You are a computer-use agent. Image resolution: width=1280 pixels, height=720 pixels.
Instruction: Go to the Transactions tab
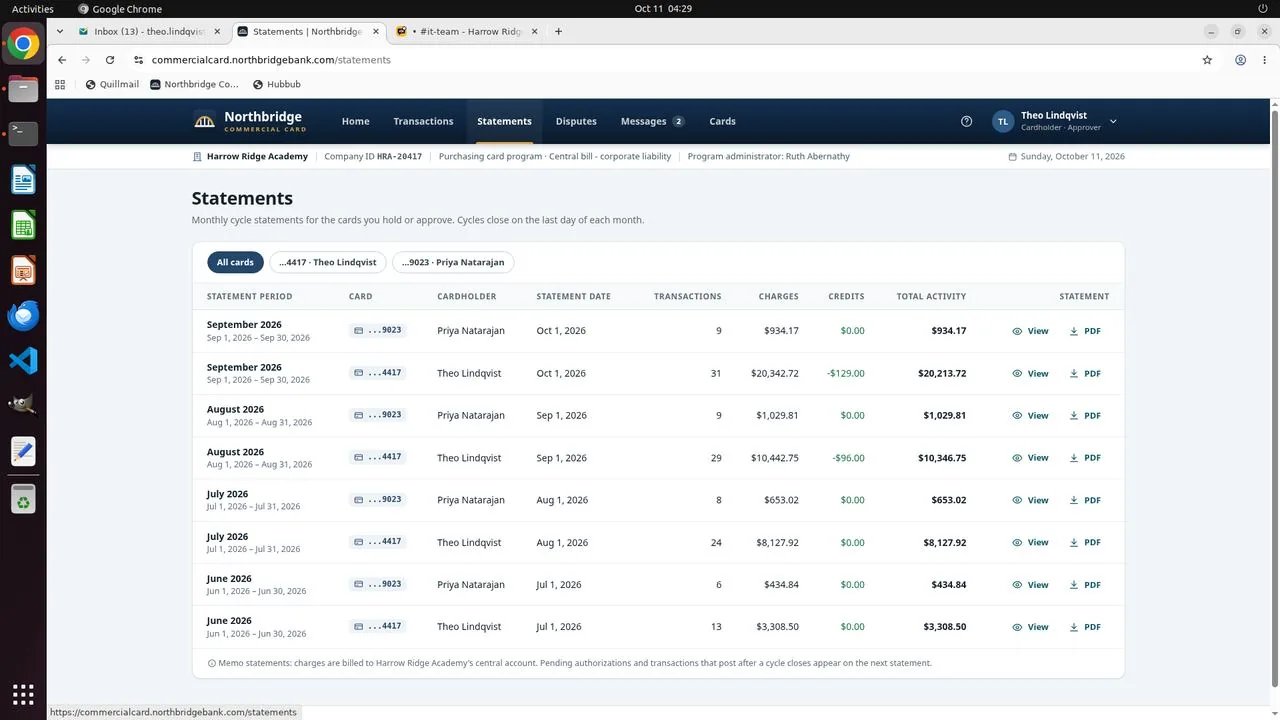423,121
